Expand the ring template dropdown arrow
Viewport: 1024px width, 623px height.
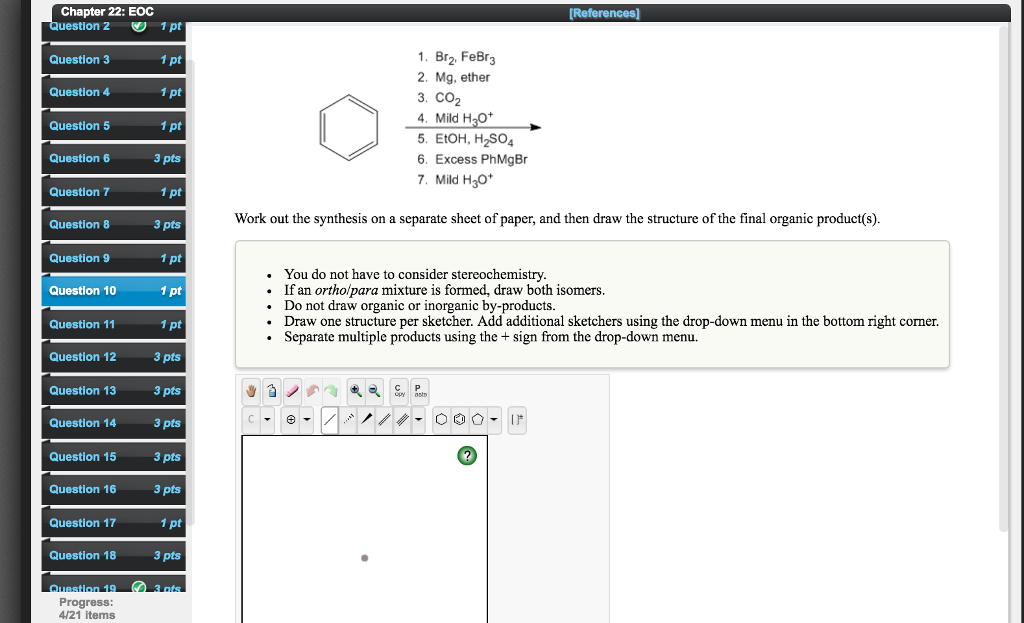(493, 420)
